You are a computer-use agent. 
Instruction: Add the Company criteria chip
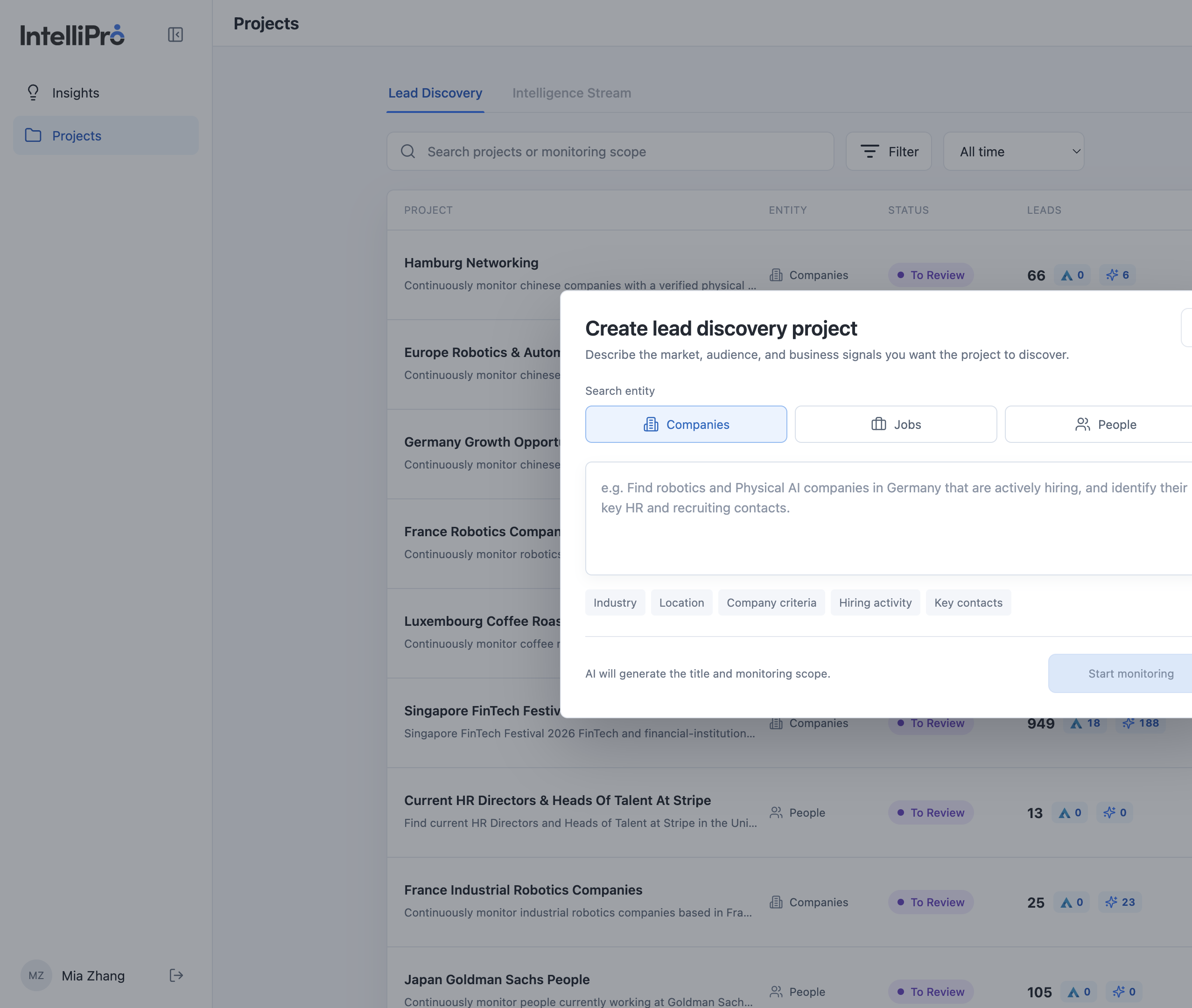(x=771, y=603)
